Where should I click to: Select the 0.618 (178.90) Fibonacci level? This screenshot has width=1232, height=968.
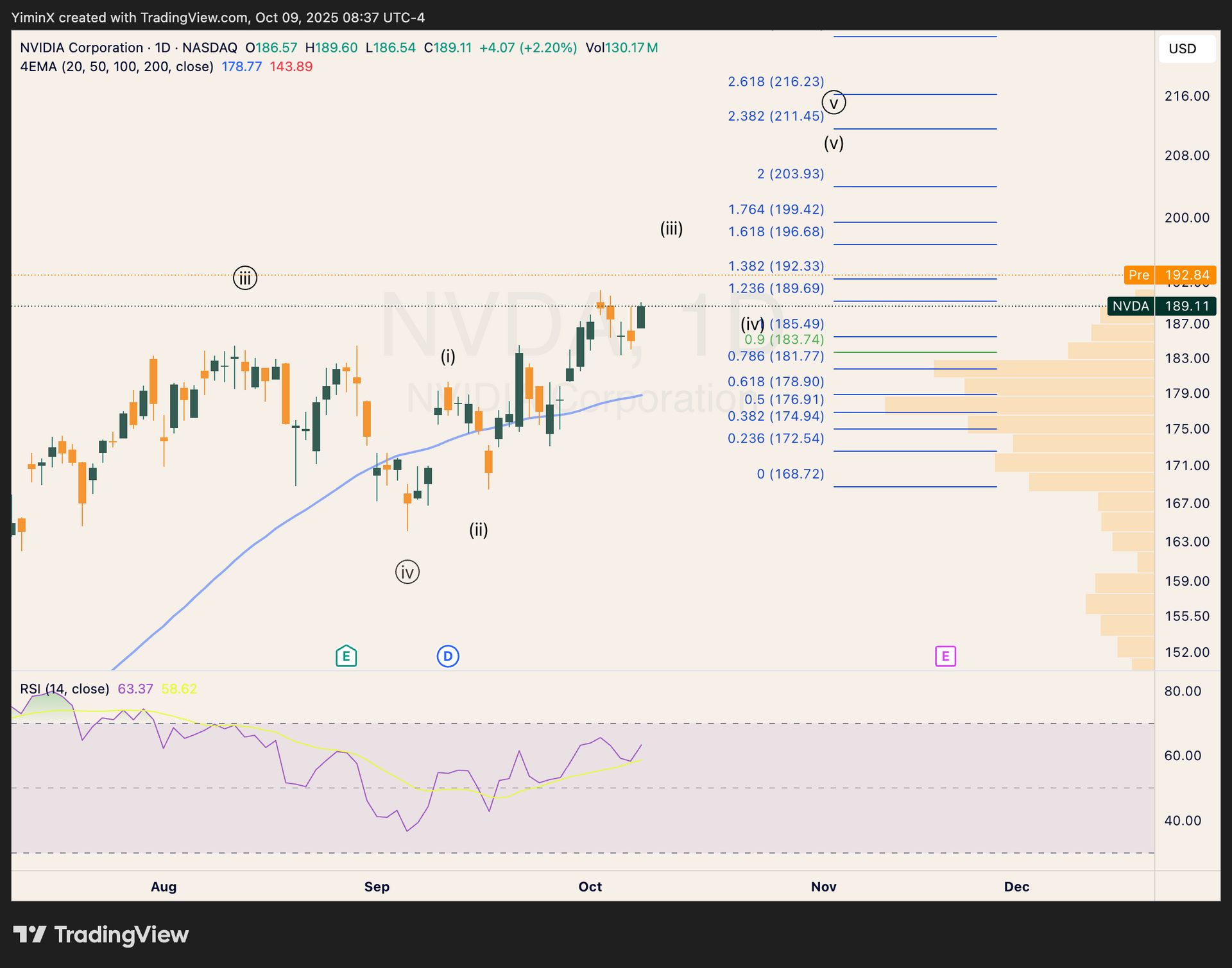click(775, 382)
